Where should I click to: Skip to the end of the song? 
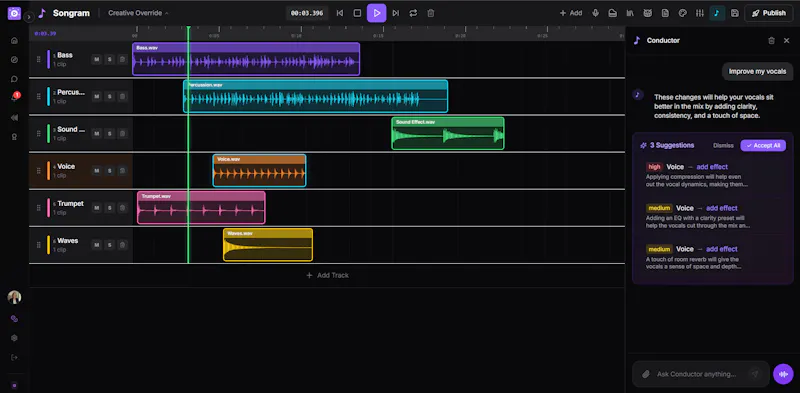click(395, 13)
